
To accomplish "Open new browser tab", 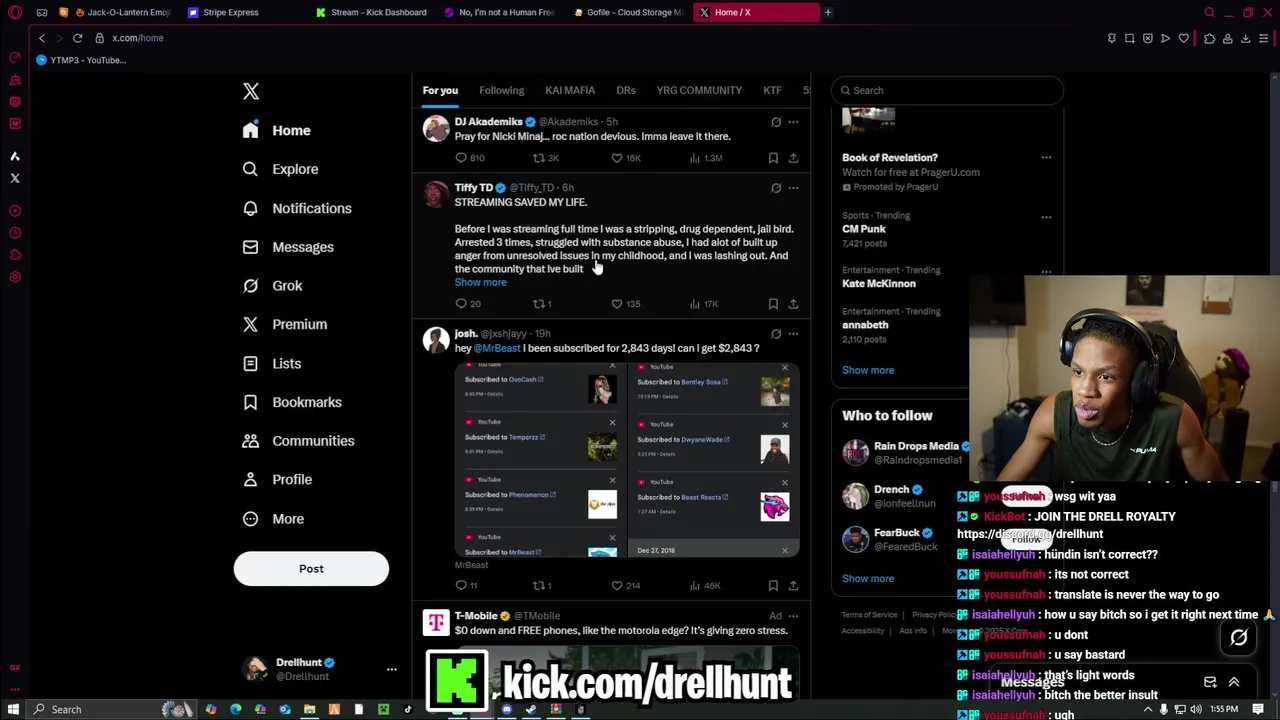I will point(828,12).
